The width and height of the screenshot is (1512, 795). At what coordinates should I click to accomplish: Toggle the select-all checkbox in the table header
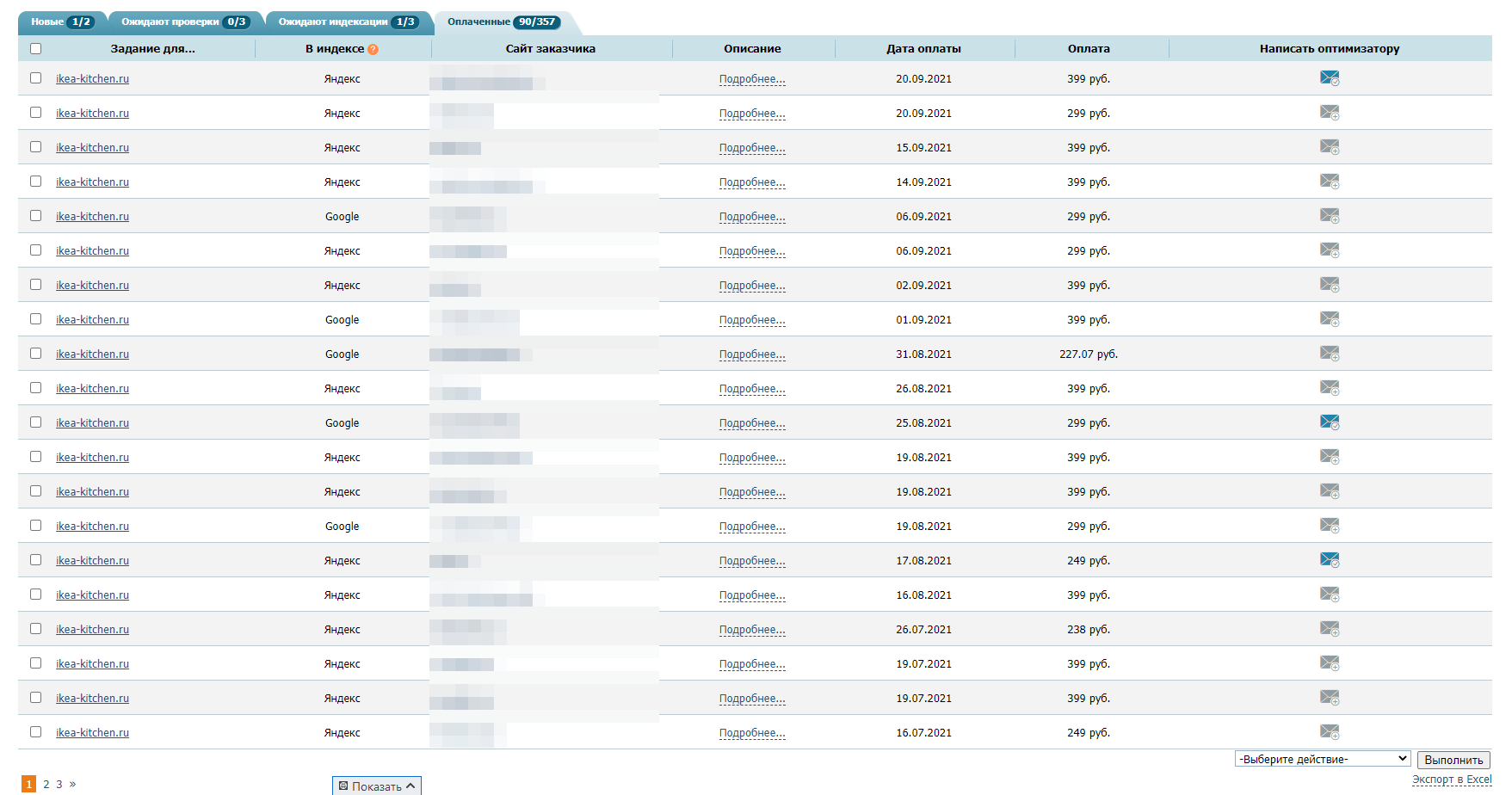pyautogui.click(x=36, y=48)
